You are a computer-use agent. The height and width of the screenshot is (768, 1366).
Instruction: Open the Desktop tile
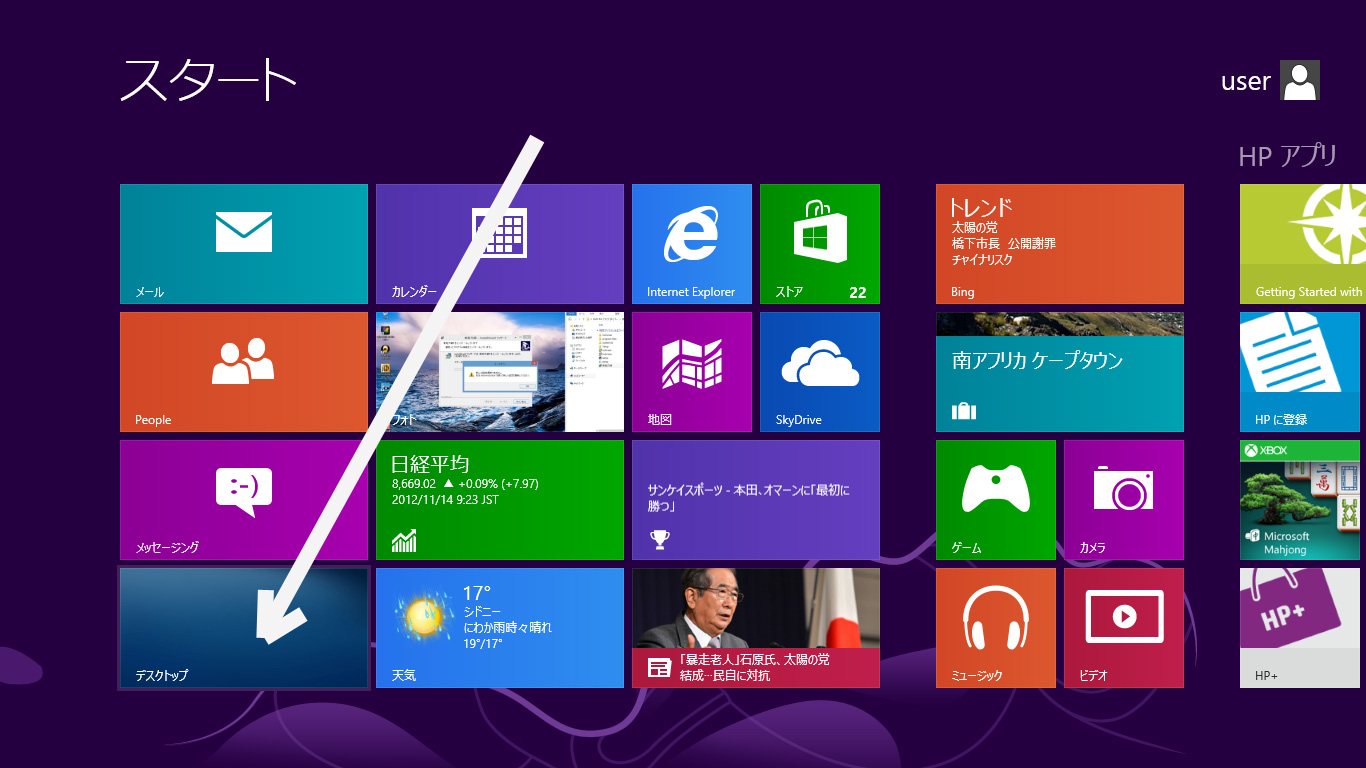(244, 628)
